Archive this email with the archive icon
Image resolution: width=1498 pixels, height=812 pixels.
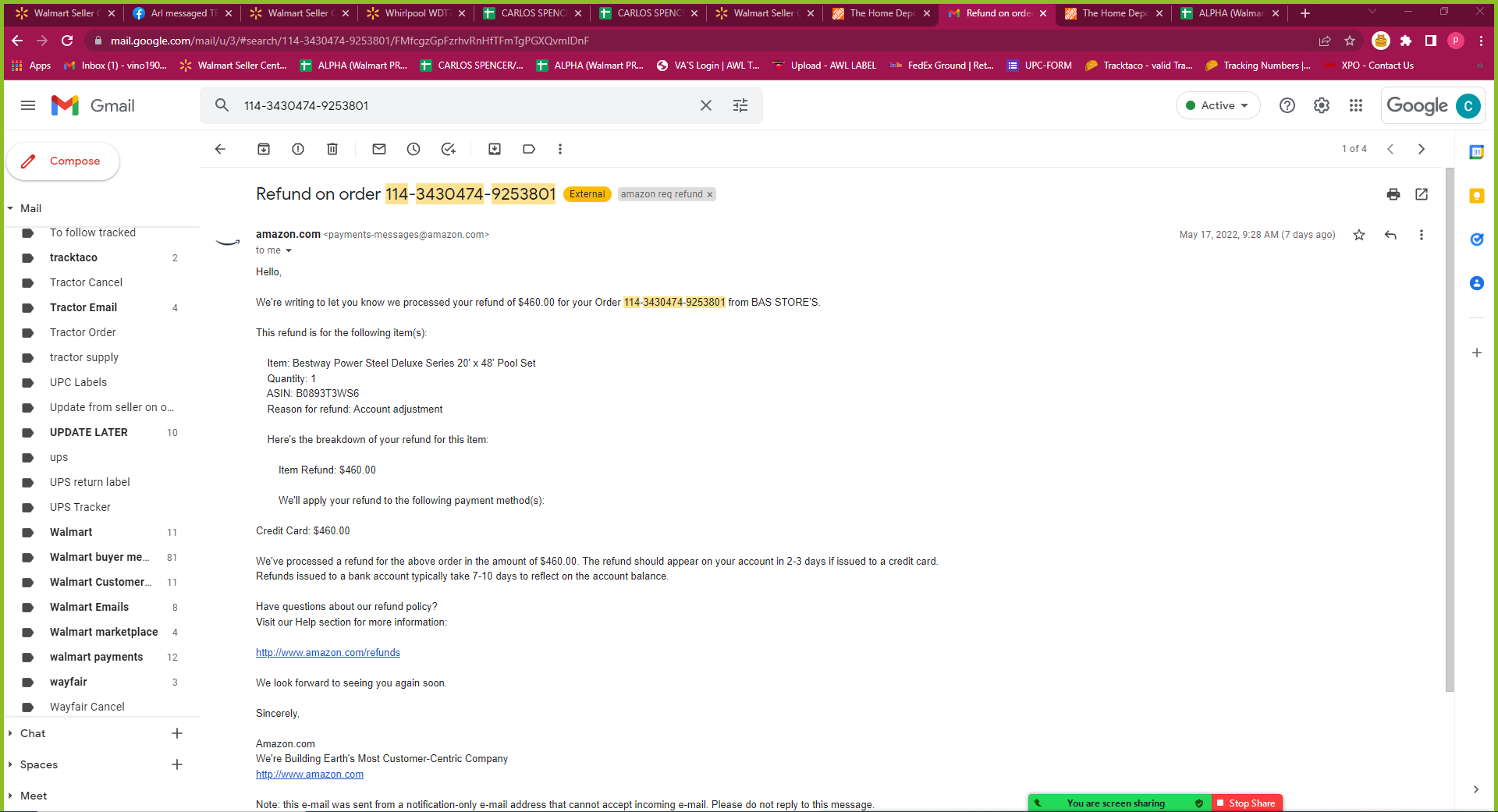point(264,149)
